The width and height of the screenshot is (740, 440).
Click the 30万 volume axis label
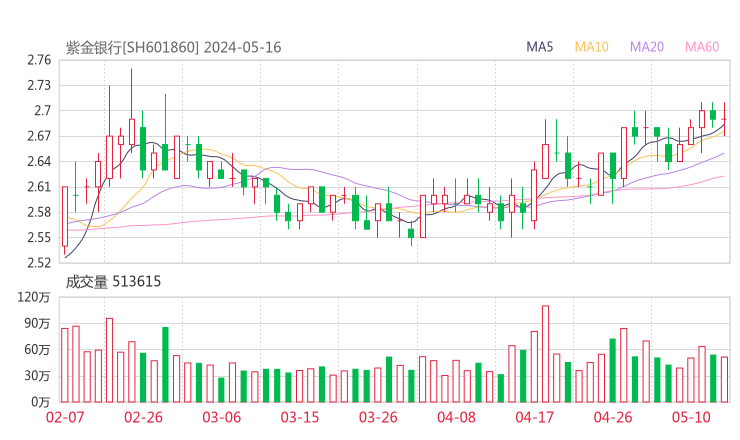coord(37,376)
